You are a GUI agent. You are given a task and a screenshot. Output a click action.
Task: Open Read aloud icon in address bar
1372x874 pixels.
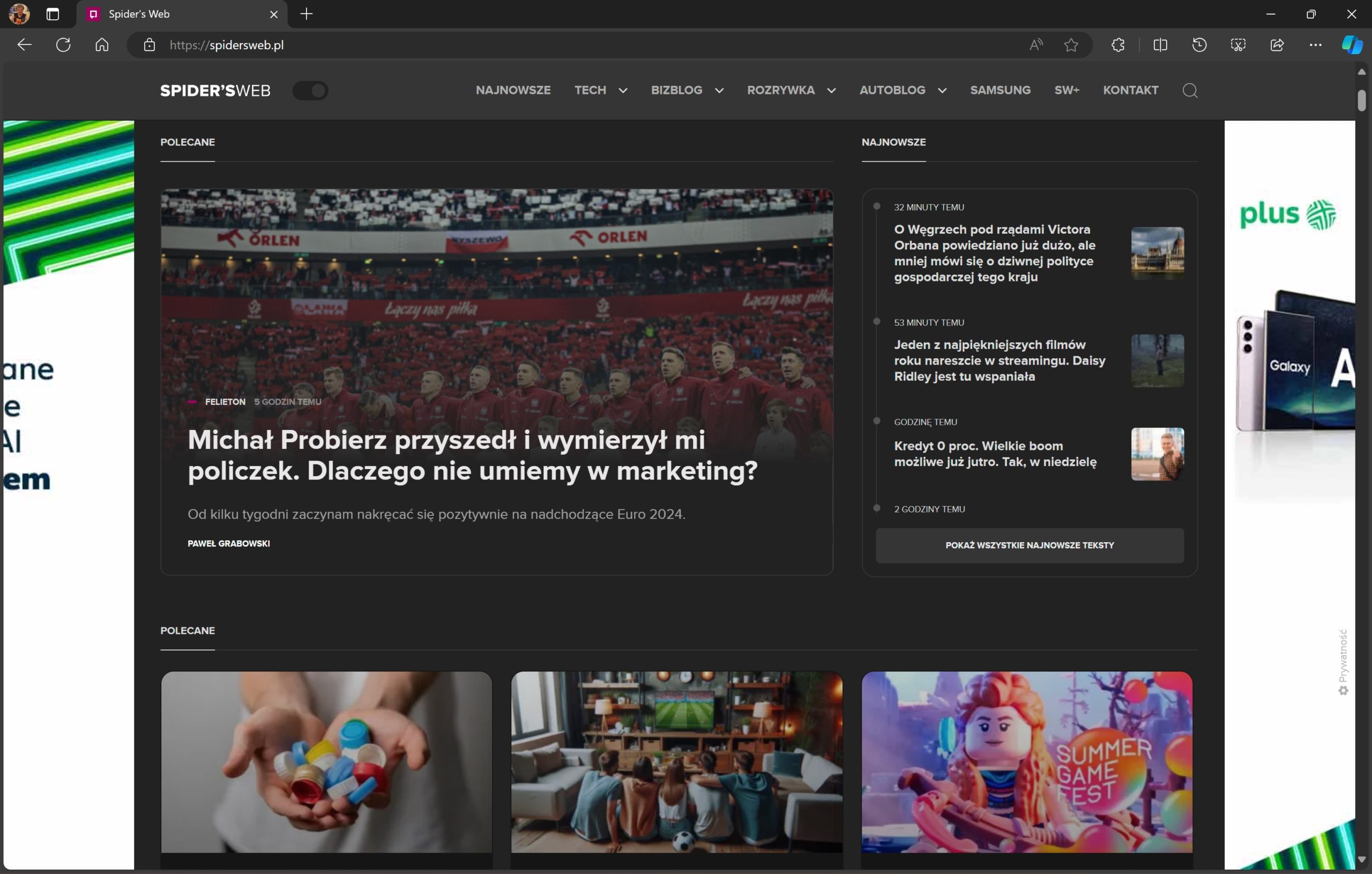click(x=1037, y=45)
